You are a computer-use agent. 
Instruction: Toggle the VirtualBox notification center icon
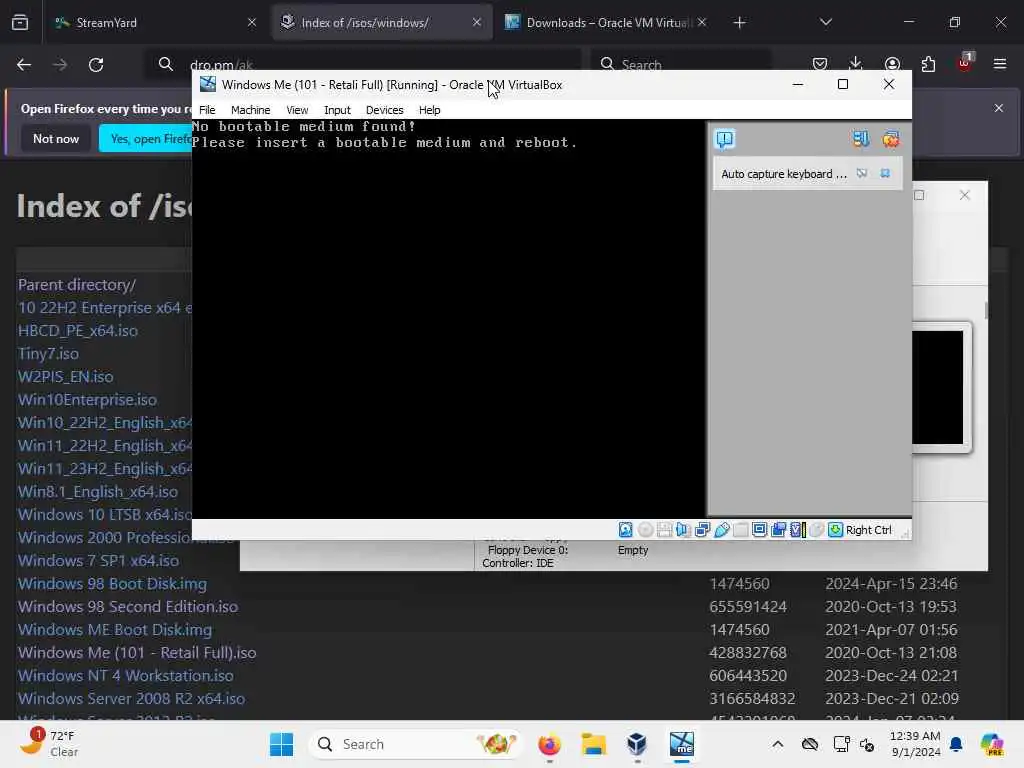(725, 139)
